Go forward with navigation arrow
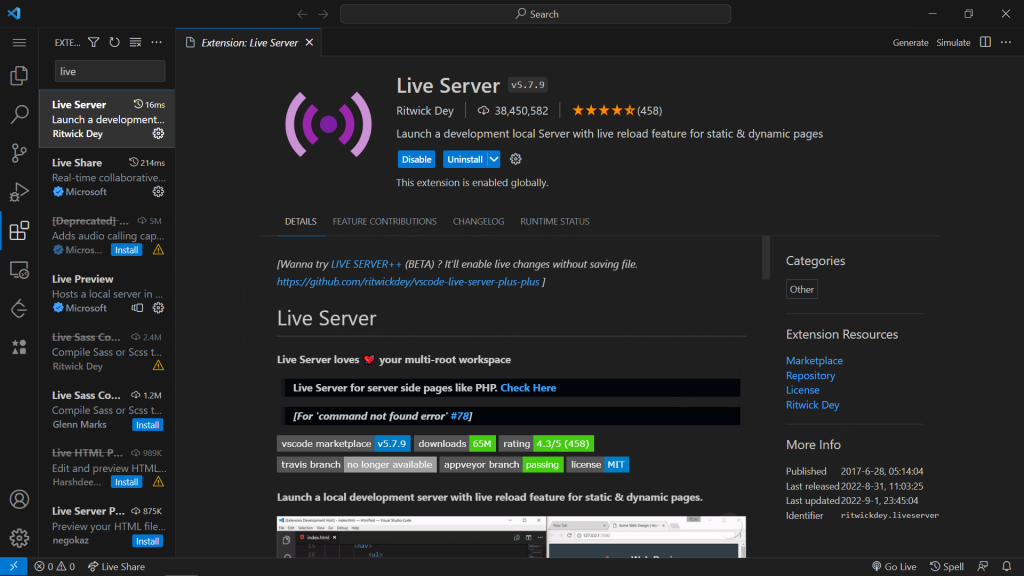This screenshot has height=576, width=1024. [x=323, y=14]
